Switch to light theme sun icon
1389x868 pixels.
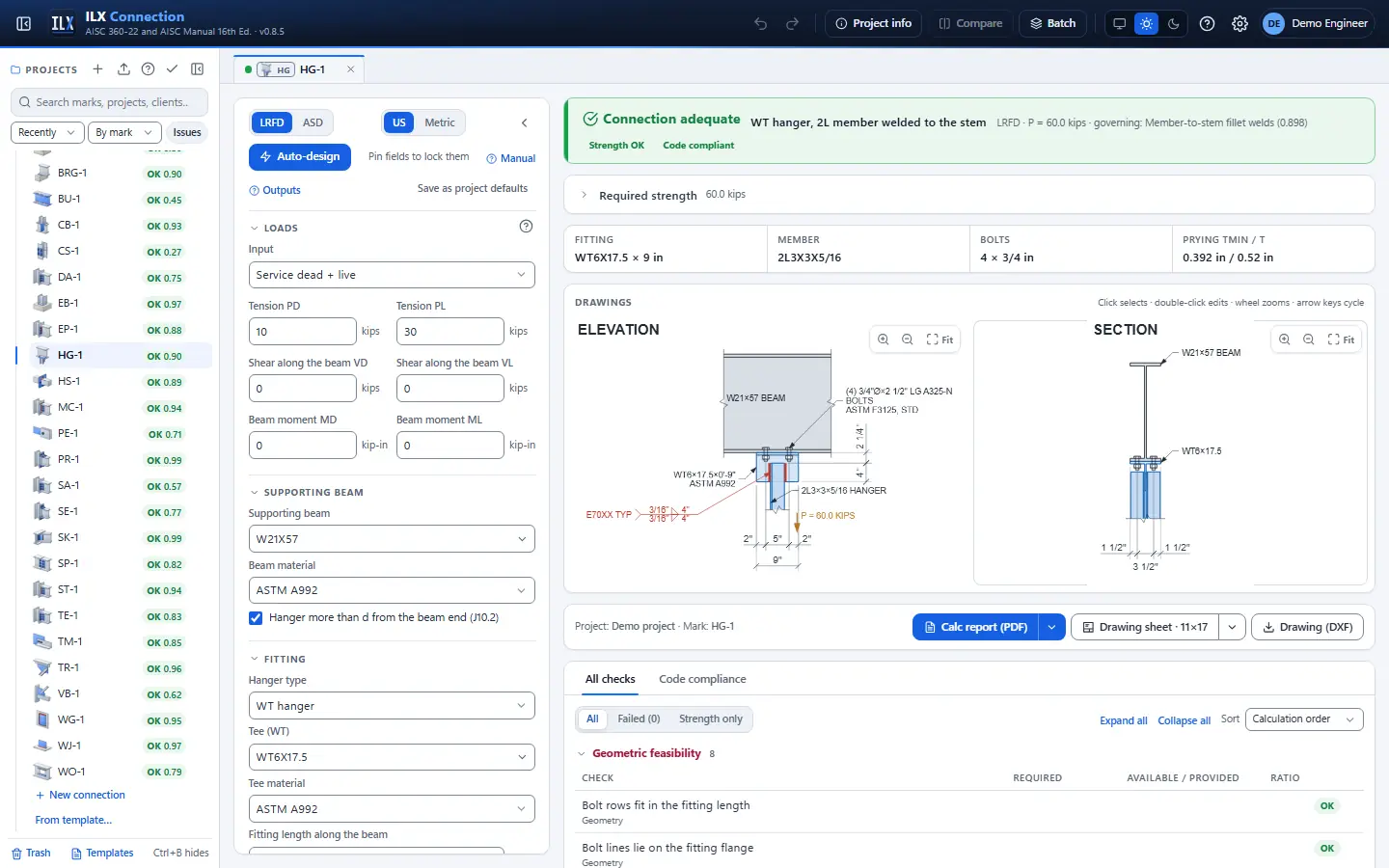pos(1146,23)
